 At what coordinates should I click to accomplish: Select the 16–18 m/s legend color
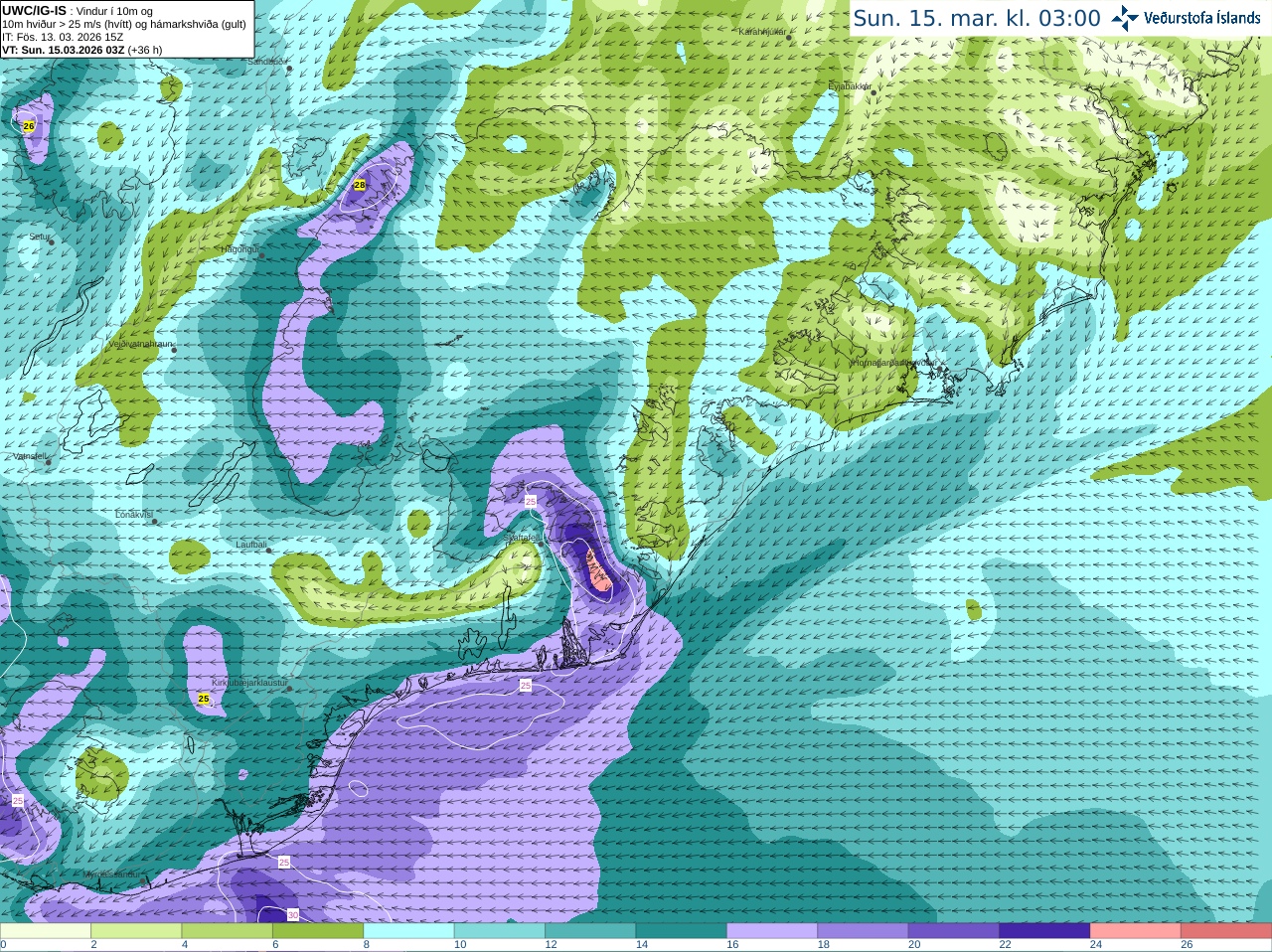tap(772, 931)
